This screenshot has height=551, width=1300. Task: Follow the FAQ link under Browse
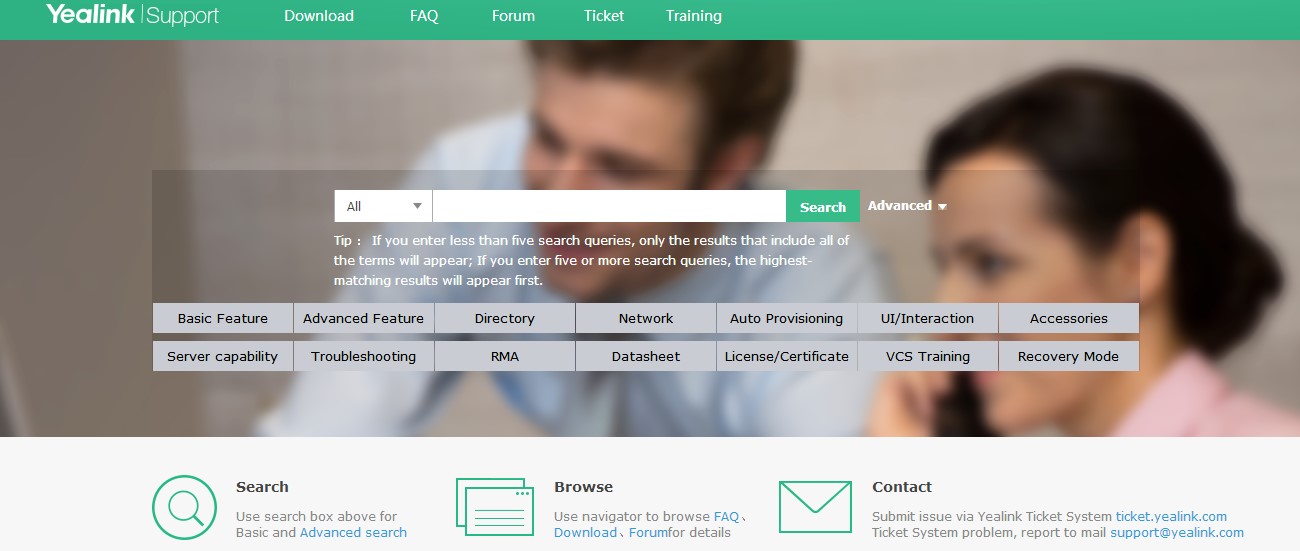tap(726, 516)
